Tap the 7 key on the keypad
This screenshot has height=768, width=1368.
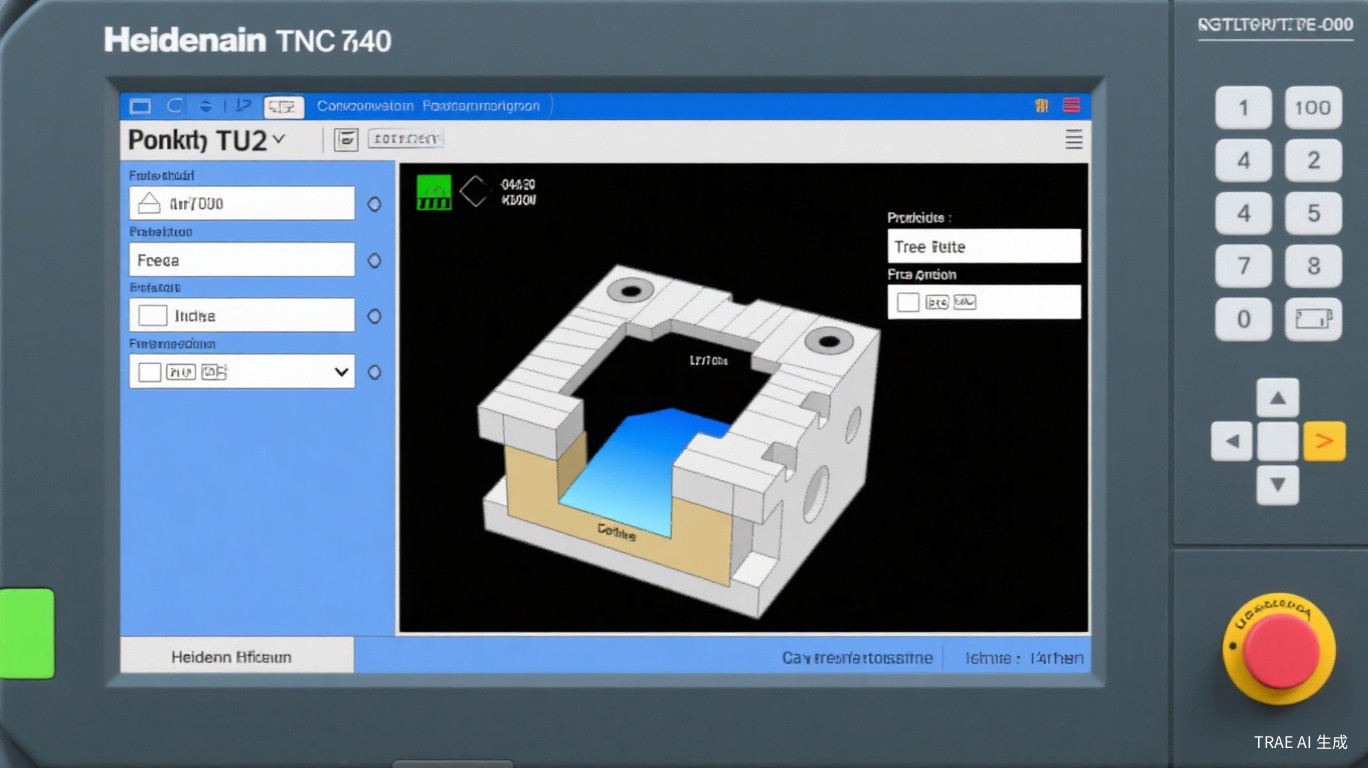(x=1244, y=266)
